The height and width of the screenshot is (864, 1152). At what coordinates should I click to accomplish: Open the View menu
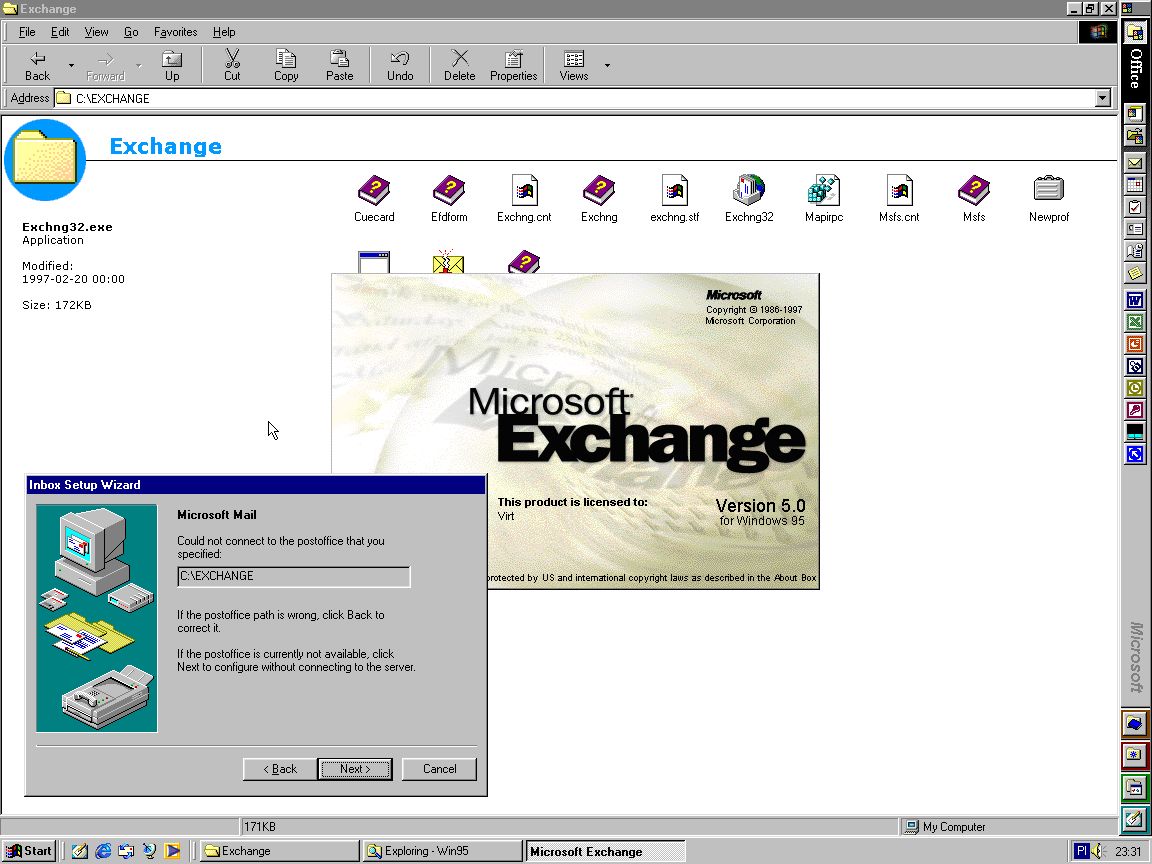tap(96, 32)
